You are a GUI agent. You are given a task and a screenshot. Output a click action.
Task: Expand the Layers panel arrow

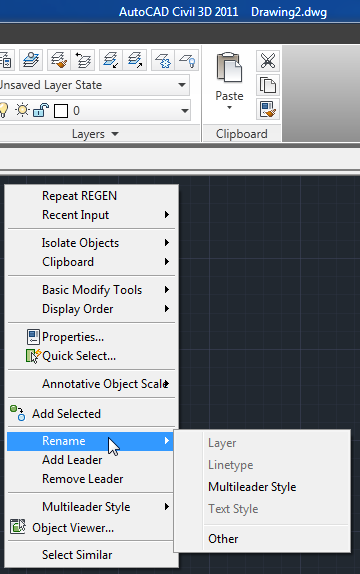point(115,134)
